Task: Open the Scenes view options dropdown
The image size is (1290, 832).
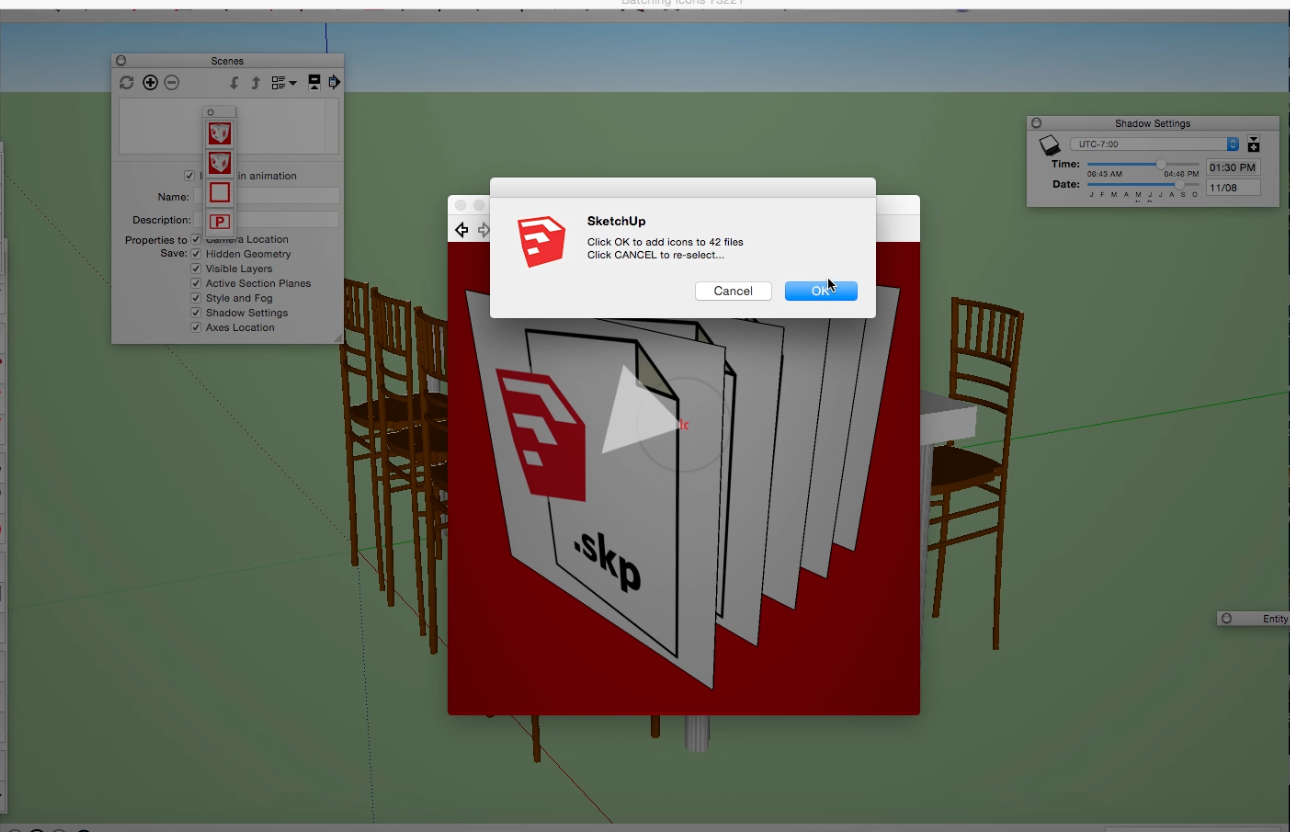Action: (284, 83)
